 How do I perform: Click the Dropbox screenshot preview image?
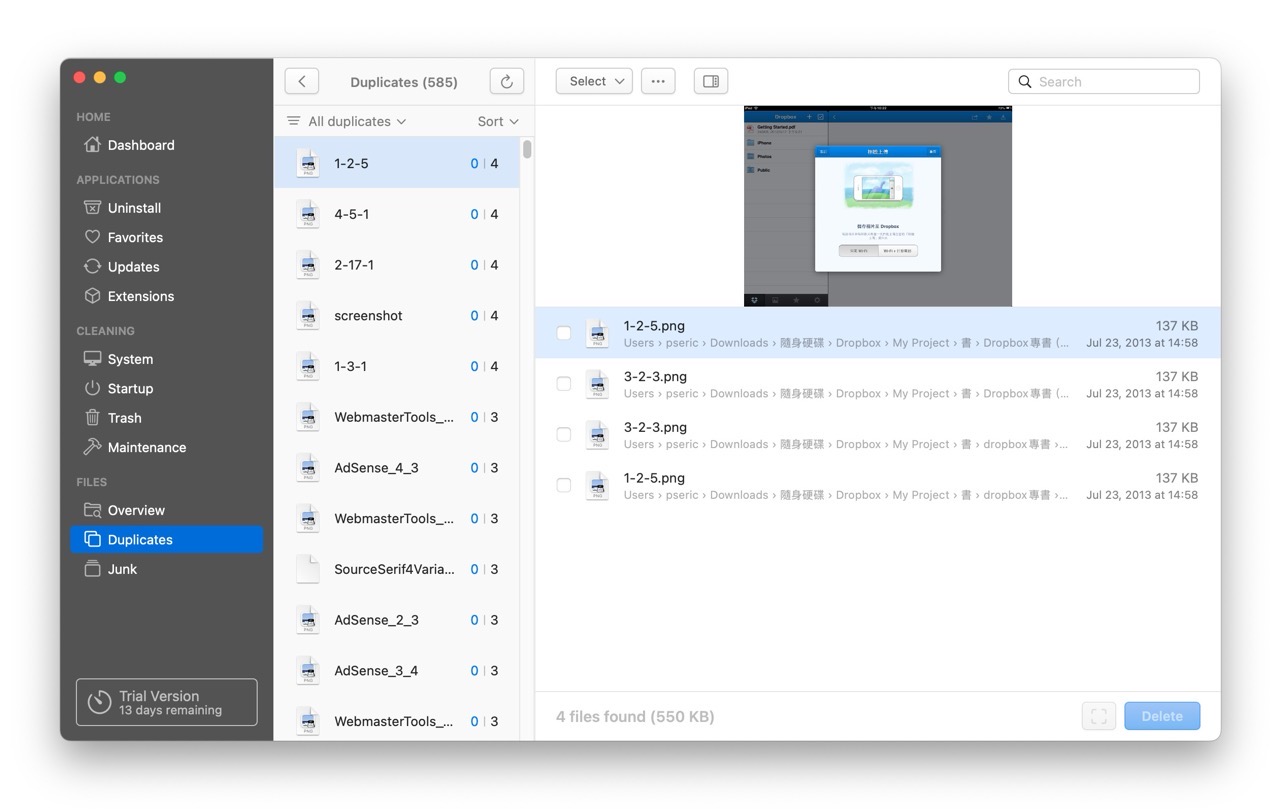[x=878, y=206]
